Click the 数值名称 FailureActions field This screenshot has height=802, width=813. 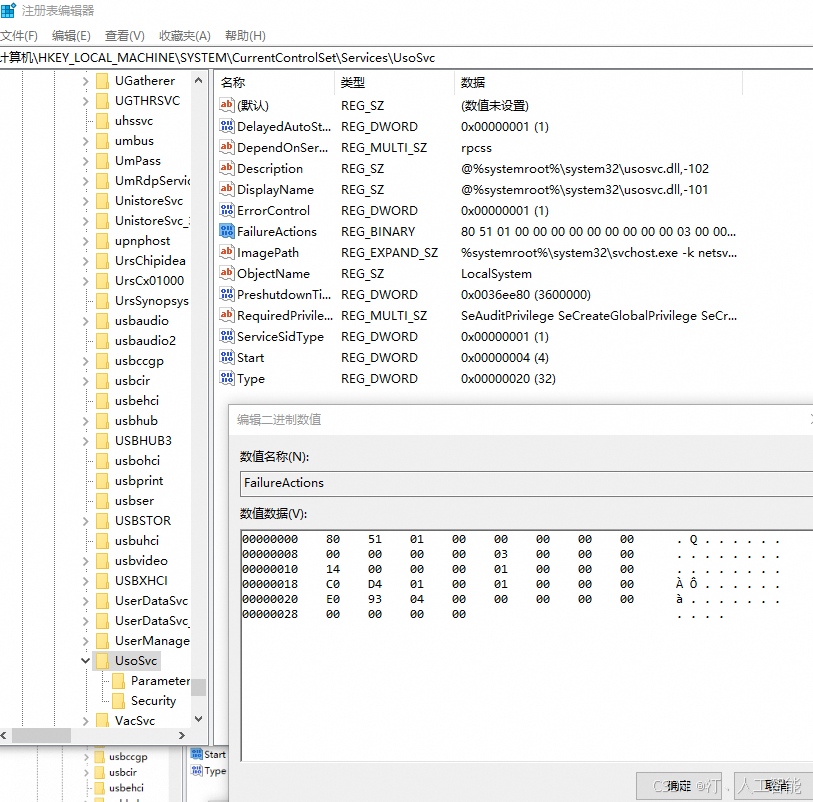[x=527, y=483]
